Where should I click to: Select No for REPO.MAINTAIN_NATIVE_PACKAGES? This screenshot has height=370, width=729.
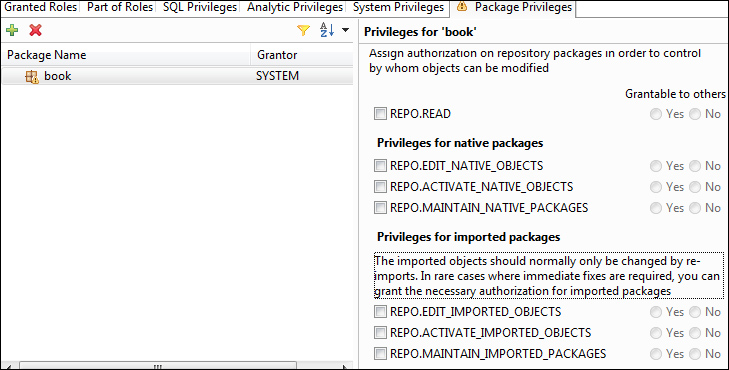point(695,208)
